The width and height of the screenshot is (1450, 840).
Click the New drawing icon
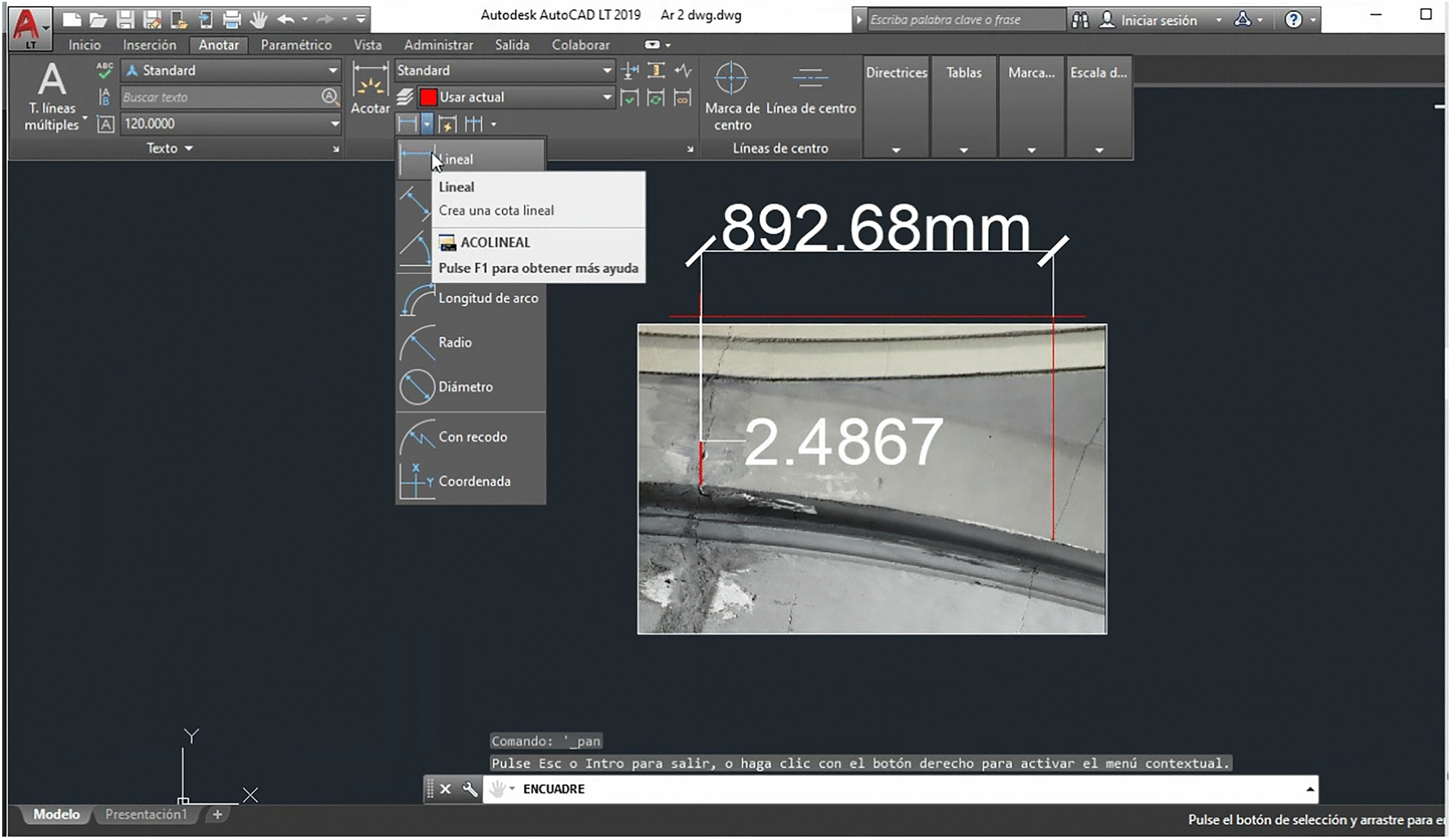coord(72,19)
